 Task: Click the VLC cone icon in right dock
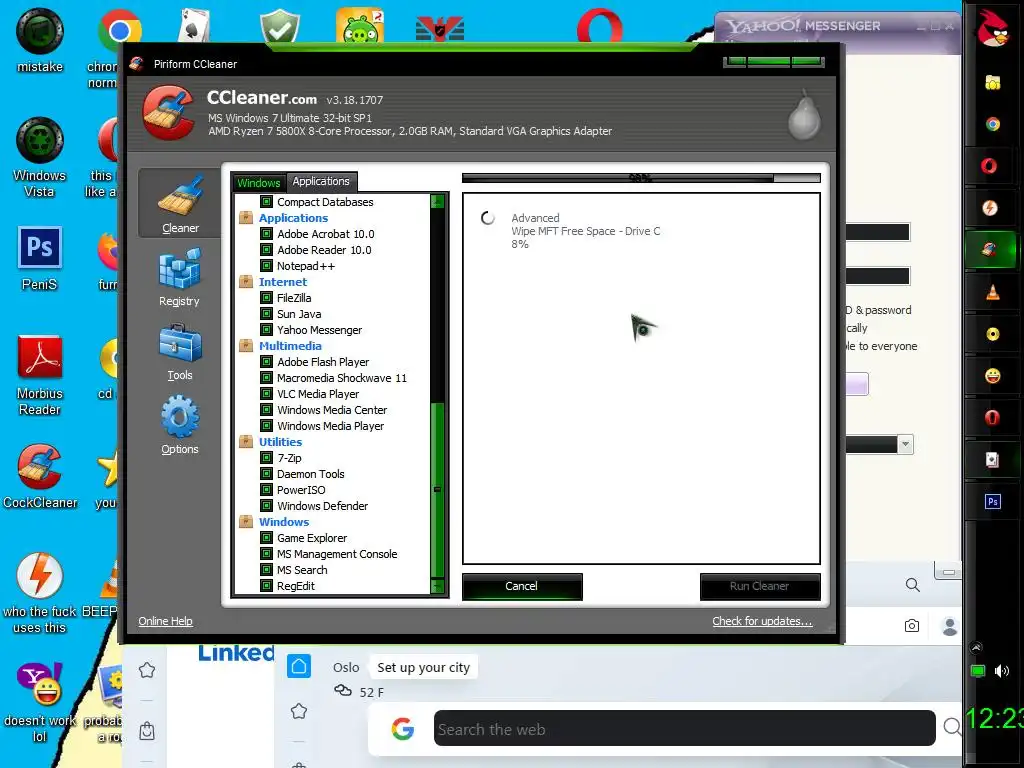pyautogui.click(x=993, y=292)
